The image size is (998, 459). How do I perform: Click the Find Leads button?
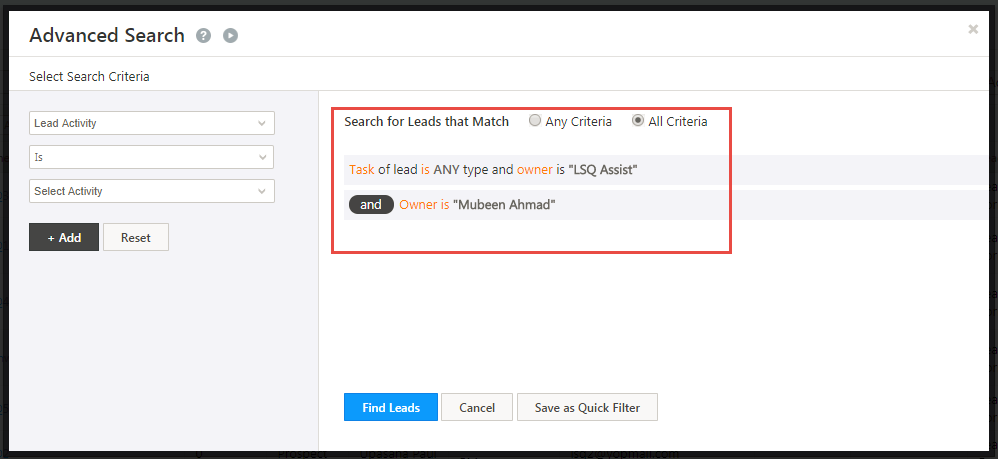coord(390,407)
